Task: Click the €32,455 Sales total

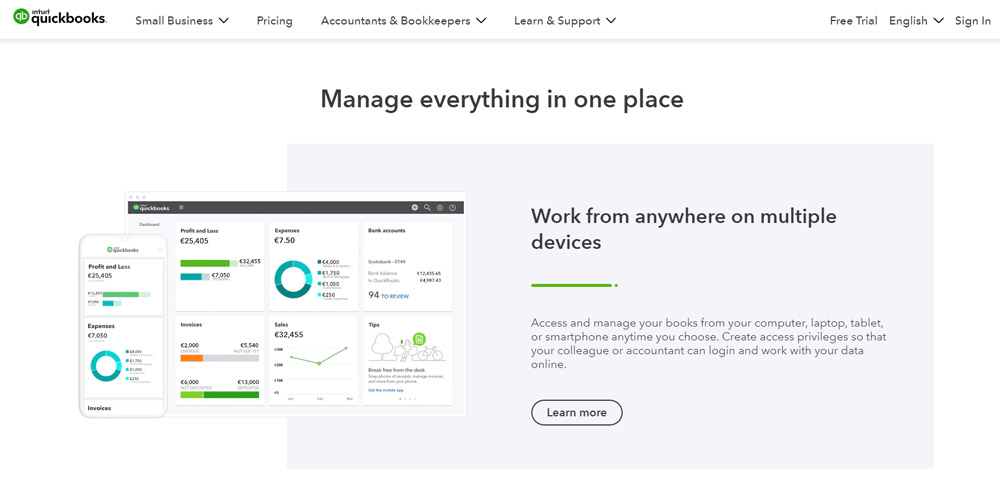Action: 289,335
